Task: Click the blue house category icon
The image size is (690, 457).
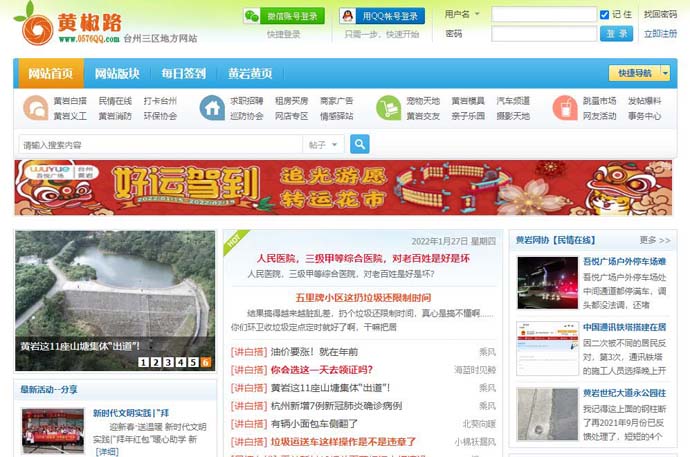Action: [x=212, y=108]
